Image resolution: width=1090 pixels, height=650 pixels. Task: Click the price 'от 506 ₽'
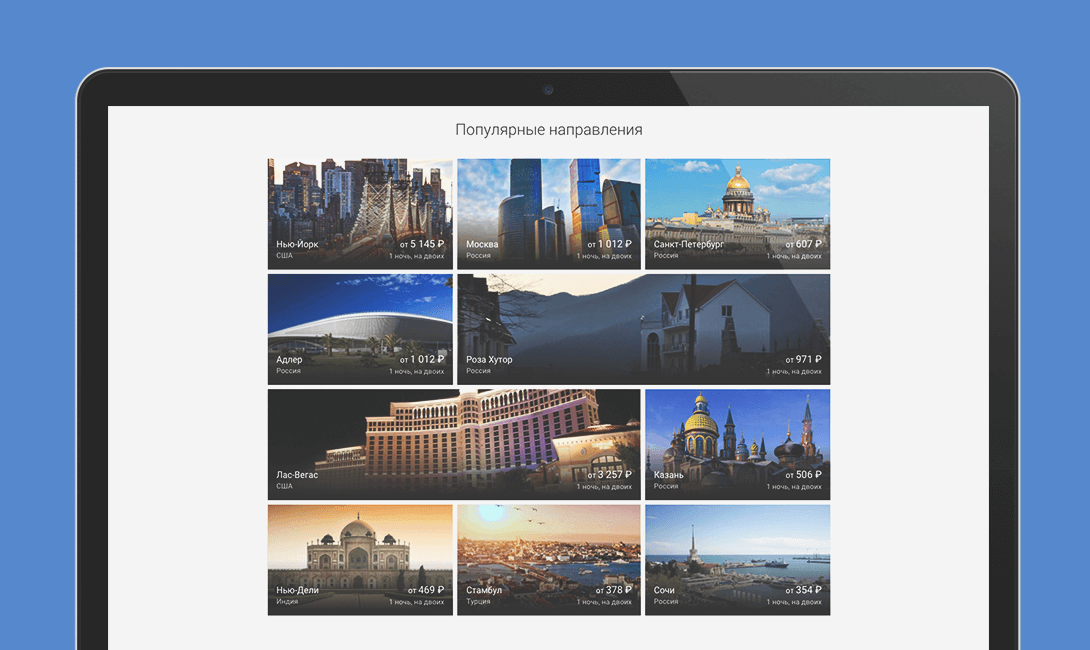[804, 475]
